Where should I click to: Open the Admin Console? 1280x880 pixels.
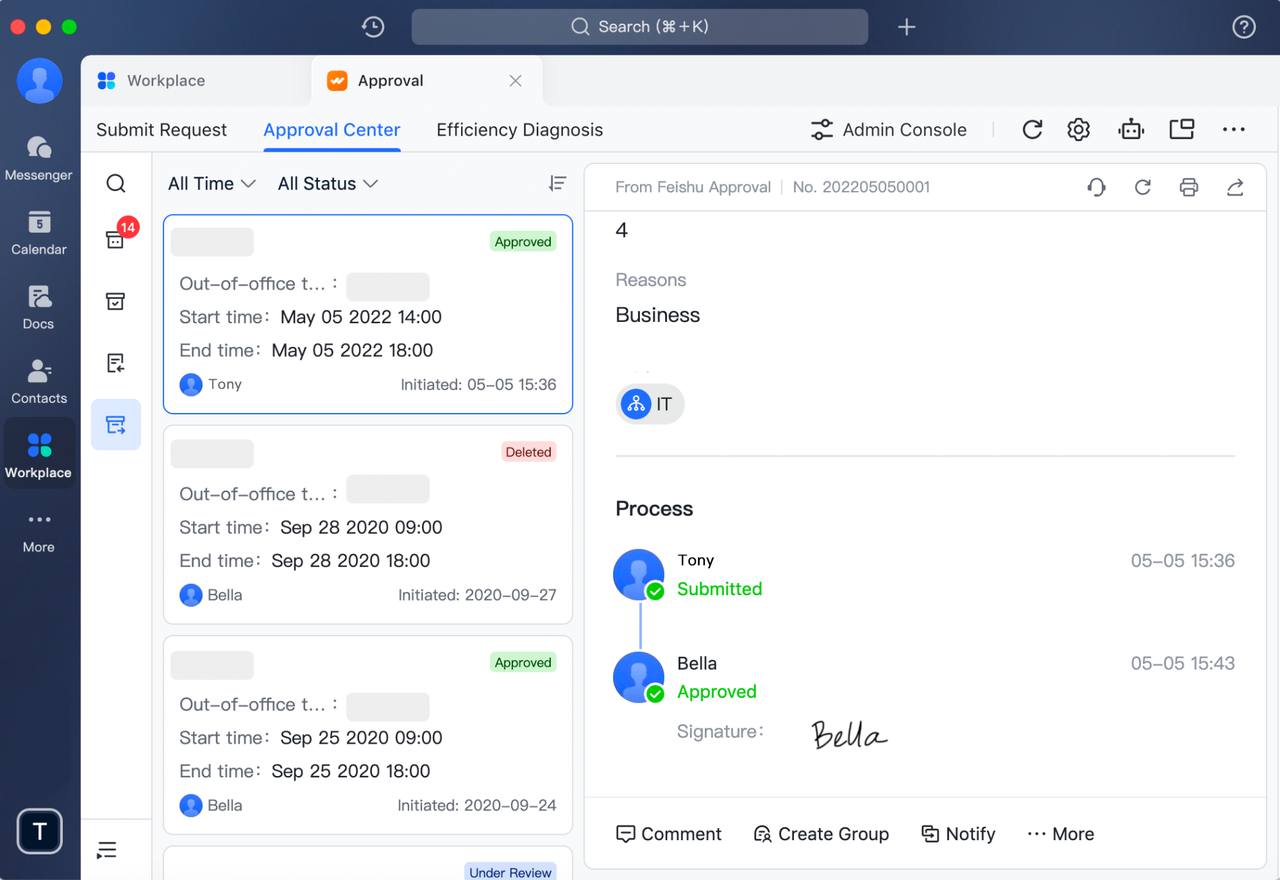pos(889,129)
